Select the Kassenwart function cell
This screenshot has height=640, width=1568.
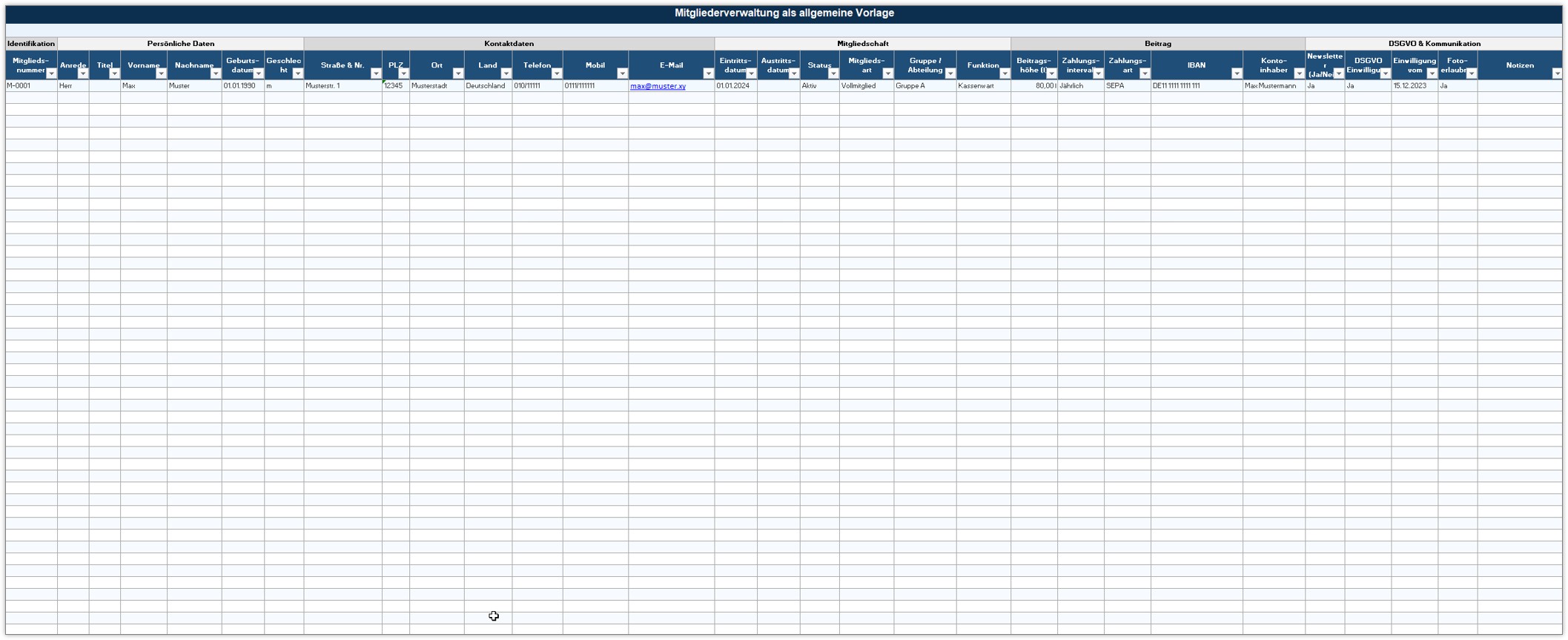(x=983, y=86)
